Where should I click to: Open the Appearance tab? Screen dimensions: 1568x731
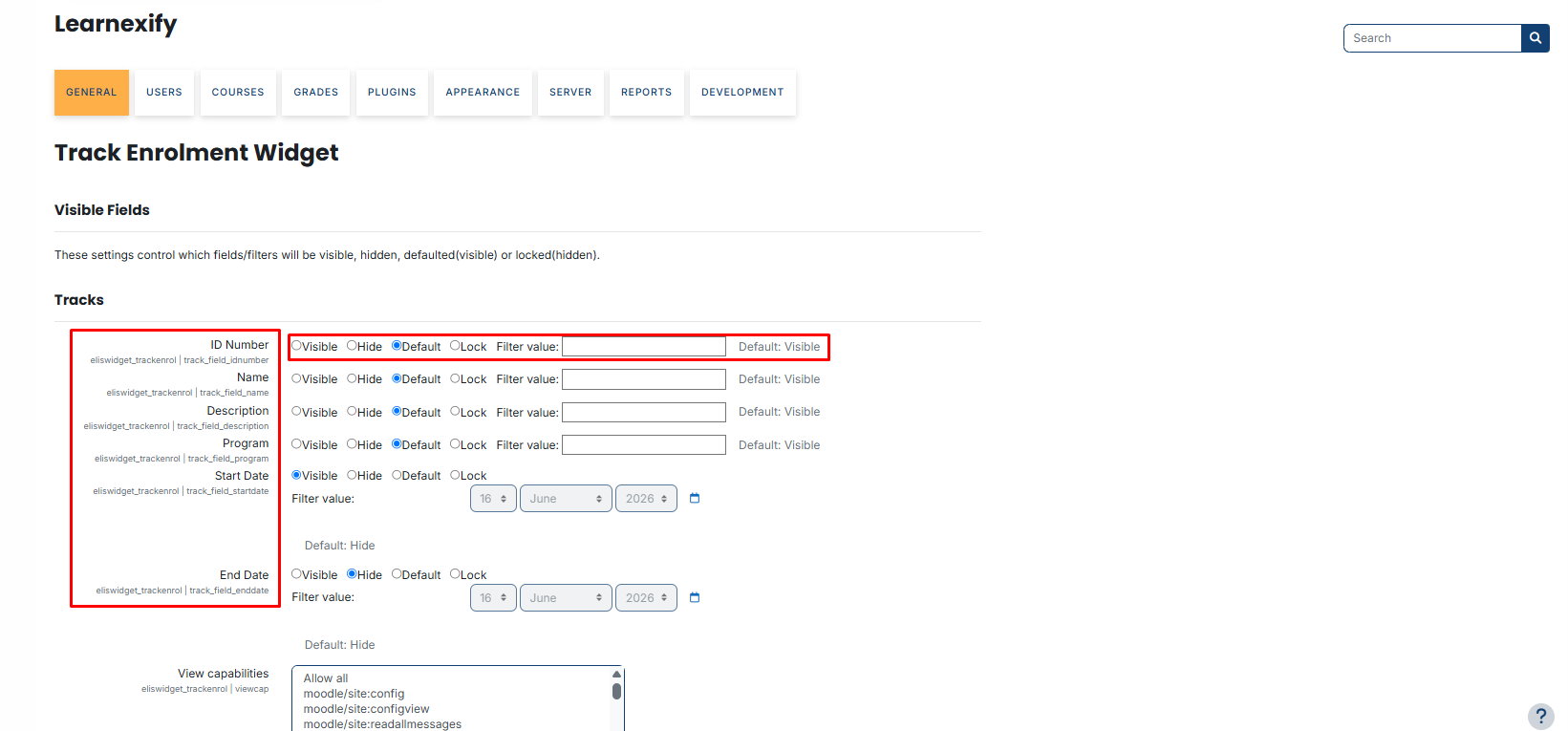point(483,93)
